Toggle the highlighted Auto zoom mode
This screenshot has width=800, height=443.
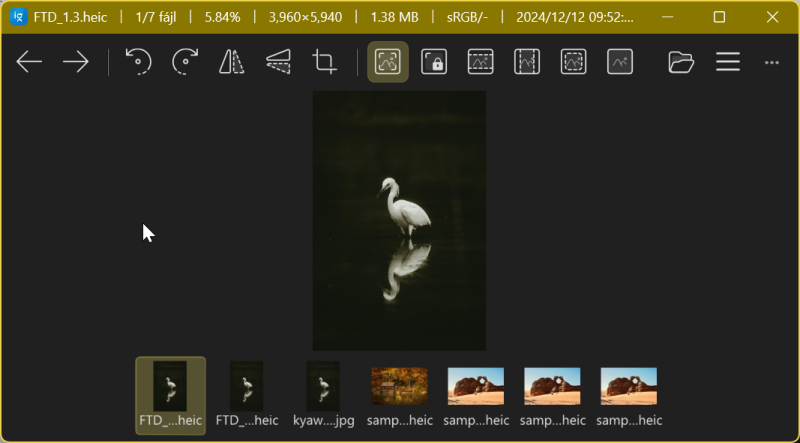(x=388, y=62)
